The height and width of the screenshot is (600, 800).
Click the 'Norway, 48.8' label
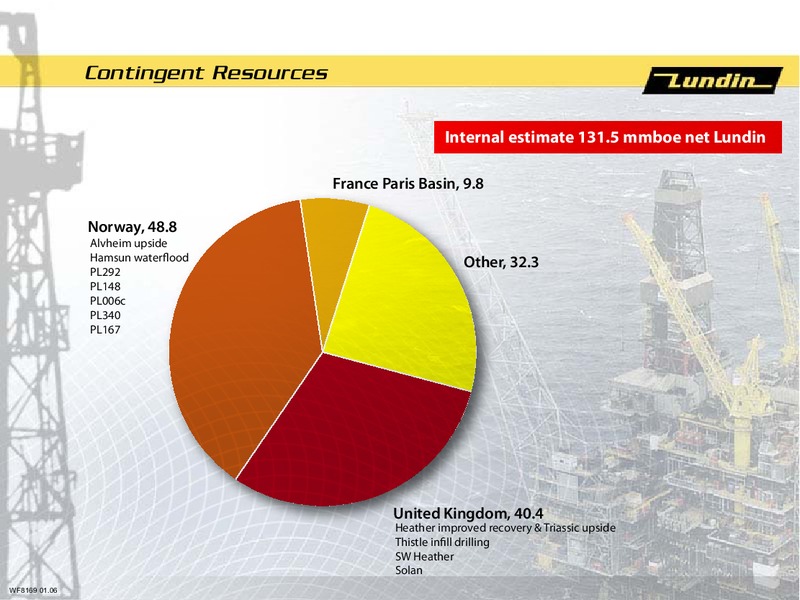coord(133,227)
